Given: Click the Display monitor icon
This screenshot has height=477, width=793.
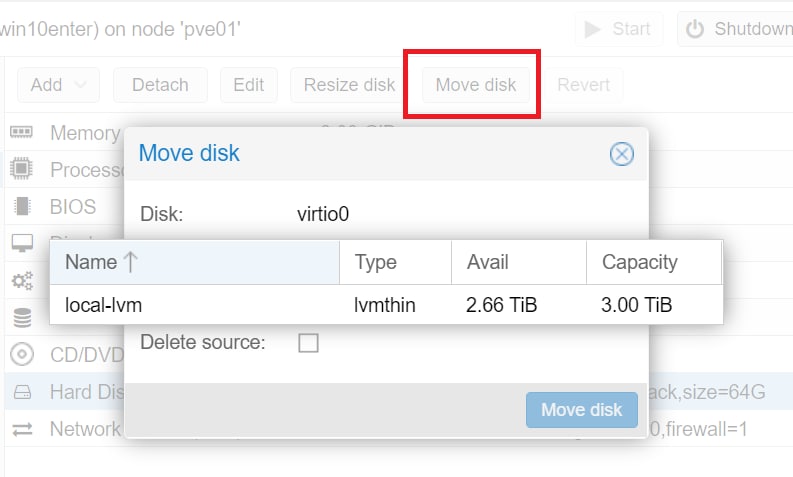Looking at the screenshot, I should pyautogui.click(x=22, y=243).
